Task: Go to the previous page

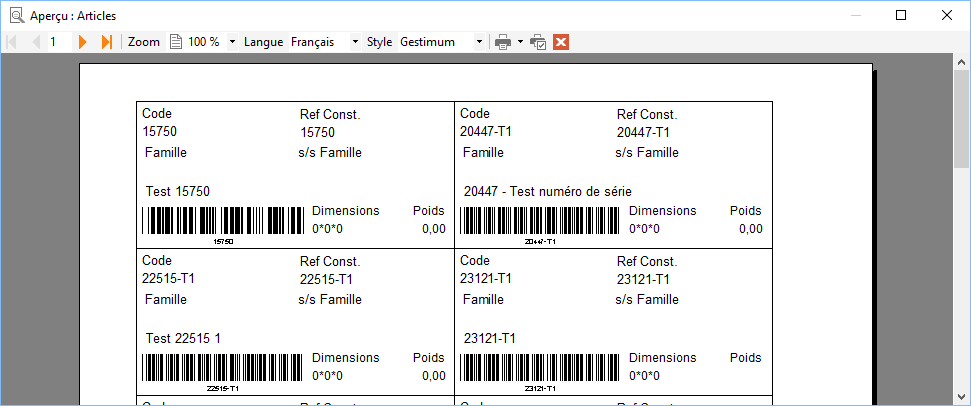Action: [x=36, y=42]
